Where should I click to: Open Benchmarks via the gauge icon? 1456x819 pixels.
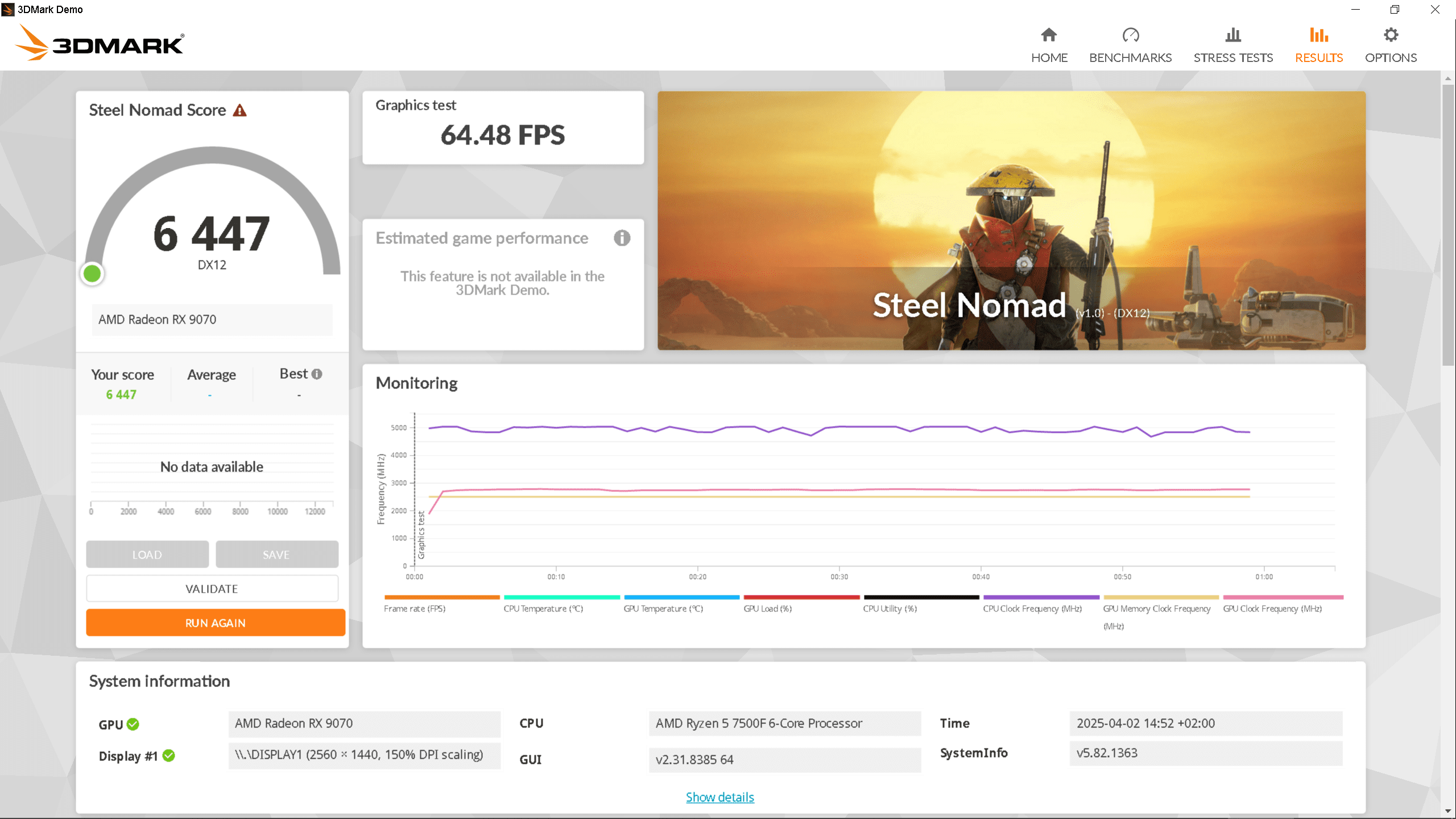tap(1130, 35)
